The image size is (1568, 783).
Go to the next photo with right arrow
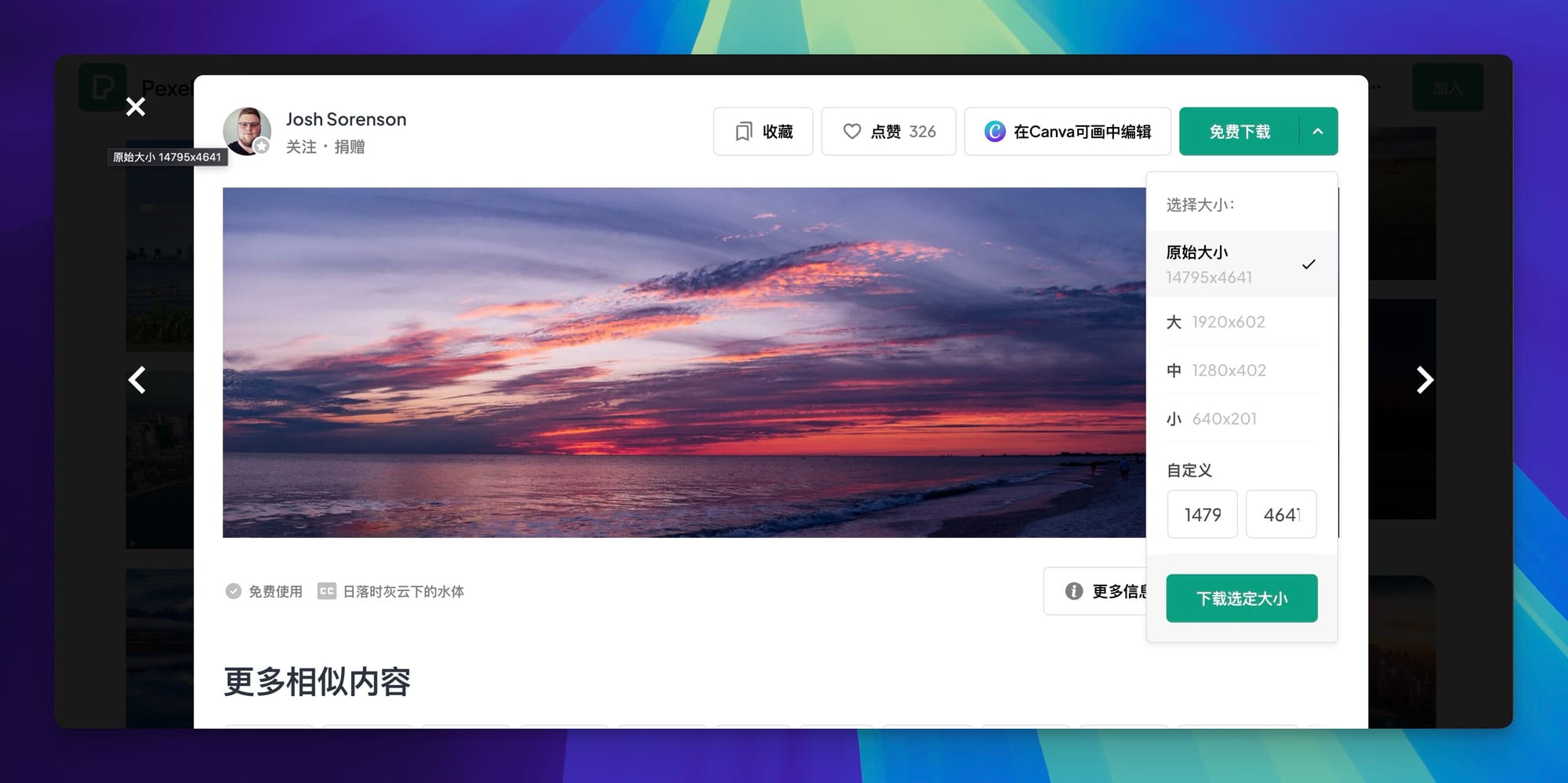(1425, 380)
